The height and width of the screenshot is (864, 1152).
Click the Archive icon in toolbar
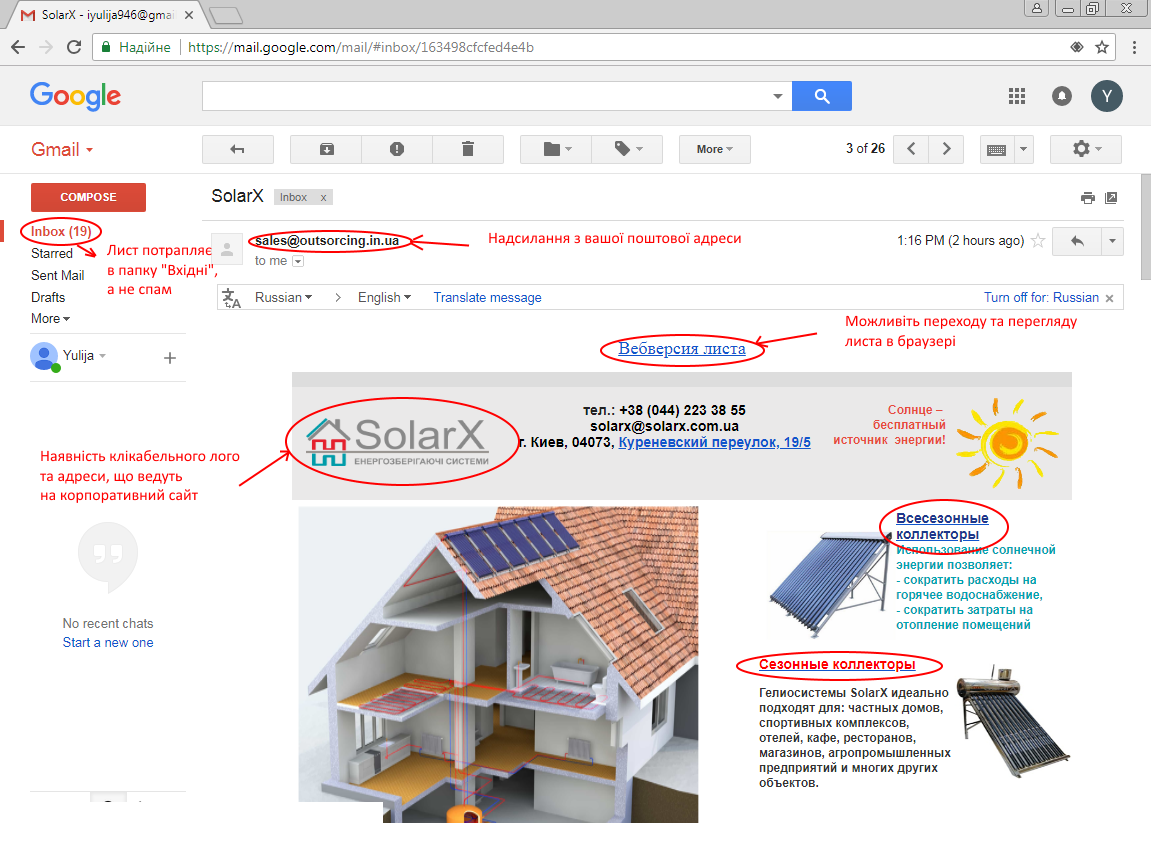pos(326,149)
